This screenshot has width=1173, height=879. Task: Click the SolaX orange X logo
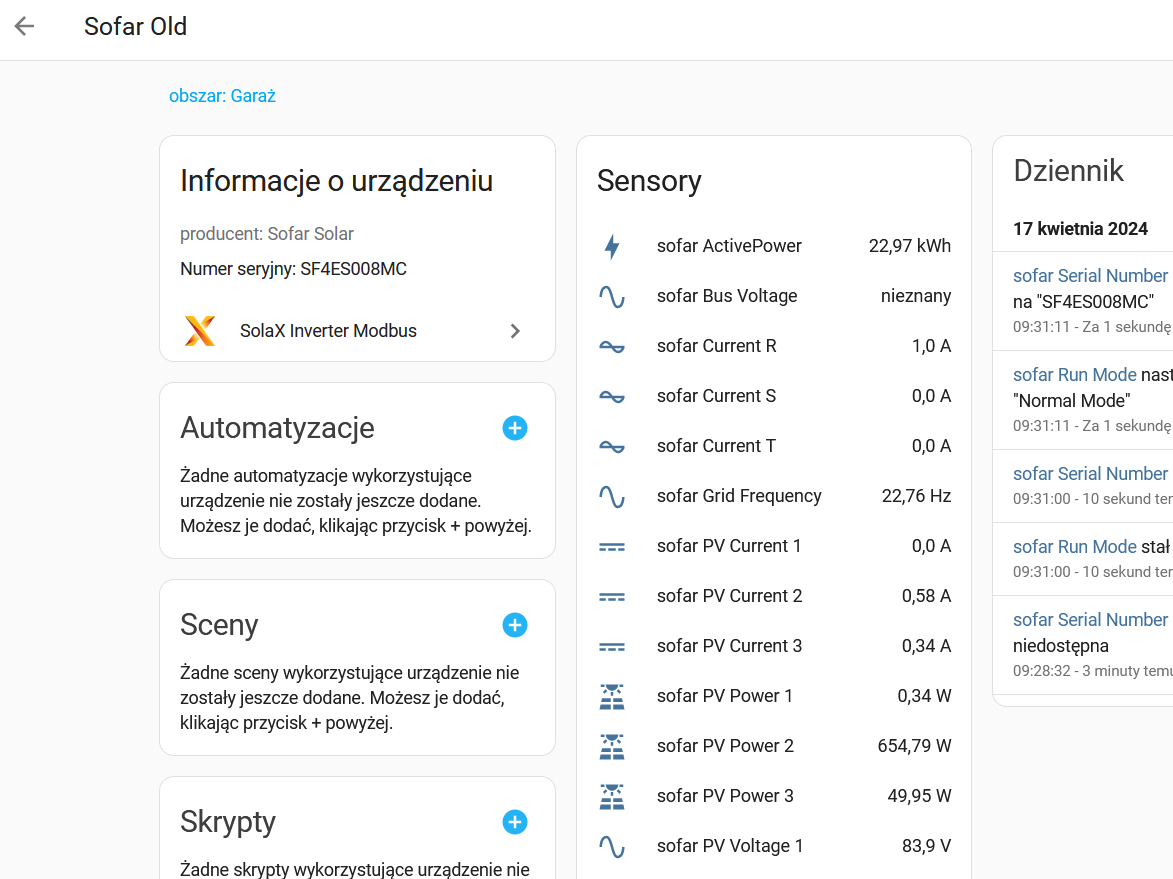(x=200, y=331)
